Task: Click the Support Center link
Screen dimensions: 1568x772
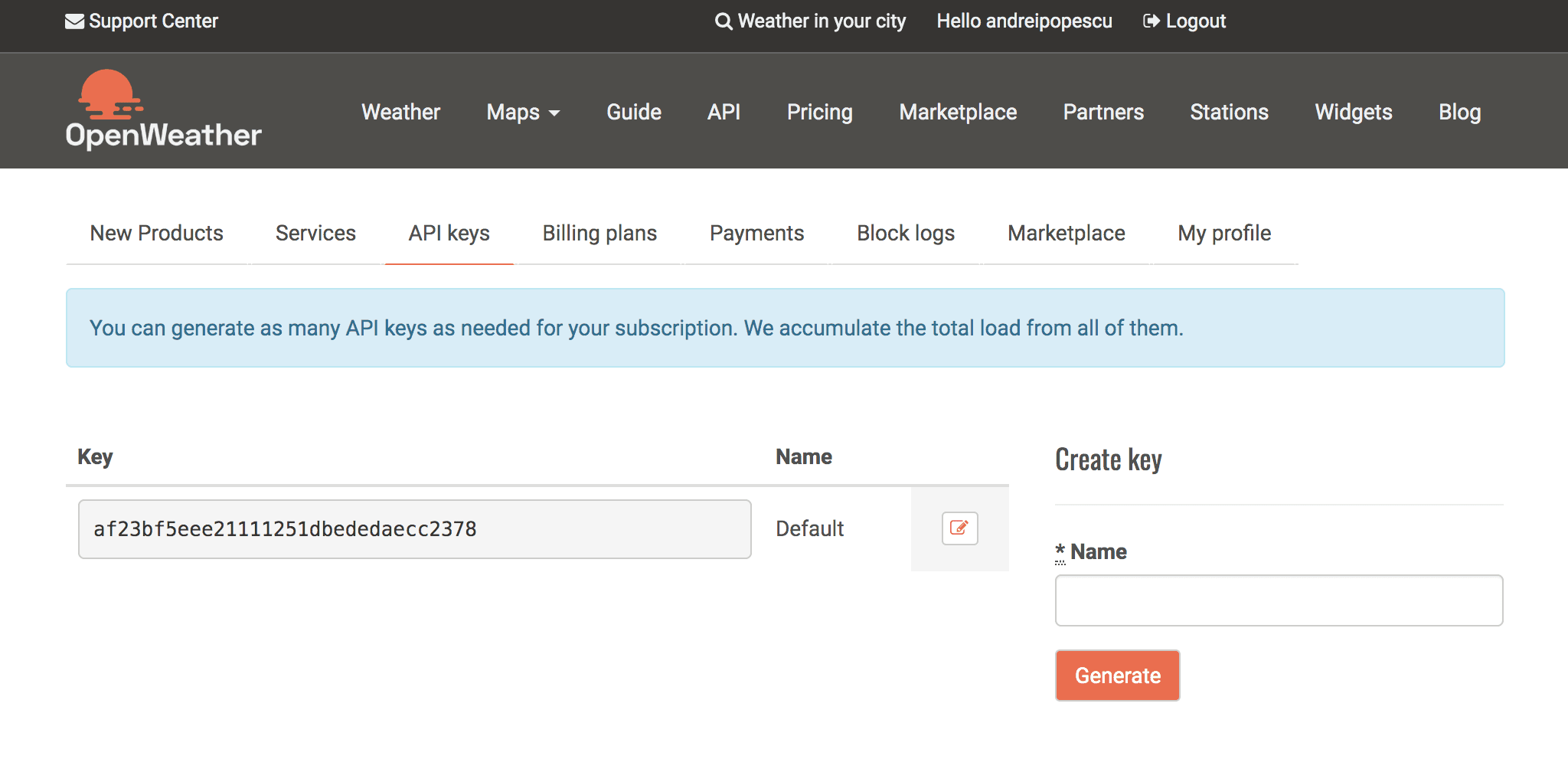Action: coord(154,21)
